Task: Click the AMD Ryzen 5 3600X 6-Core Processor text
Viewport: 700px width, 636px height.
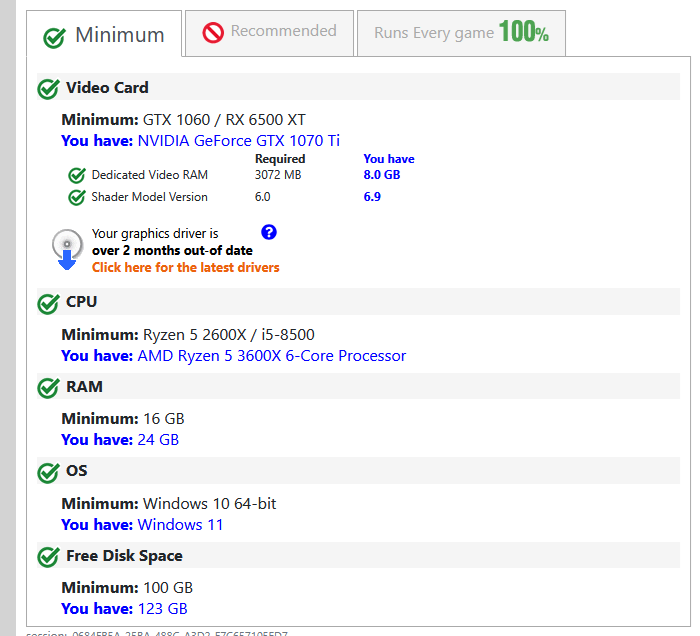Action: pyautogui.click(x=271, y=356)
